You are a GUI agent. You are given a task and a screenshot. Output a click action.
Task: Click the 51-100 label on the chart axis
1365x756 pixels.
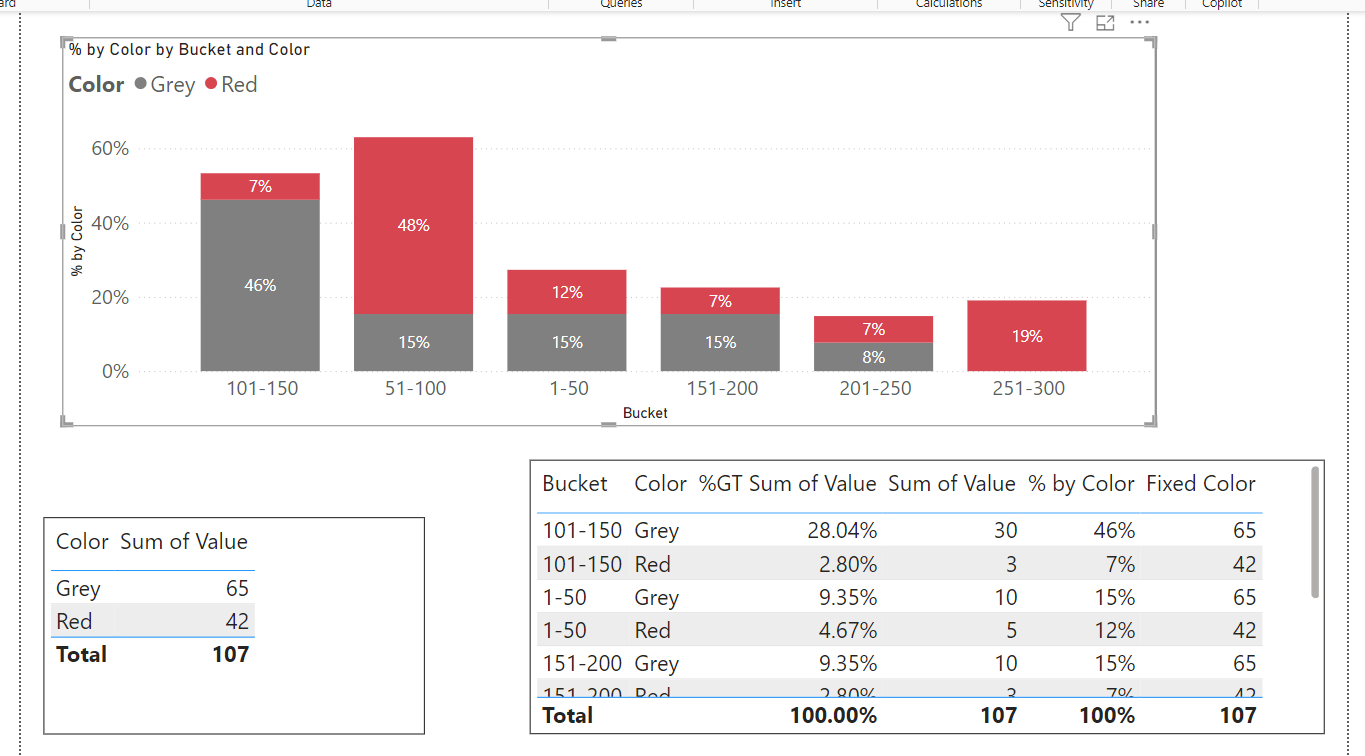pyautogui.click(x=415, y=389)
